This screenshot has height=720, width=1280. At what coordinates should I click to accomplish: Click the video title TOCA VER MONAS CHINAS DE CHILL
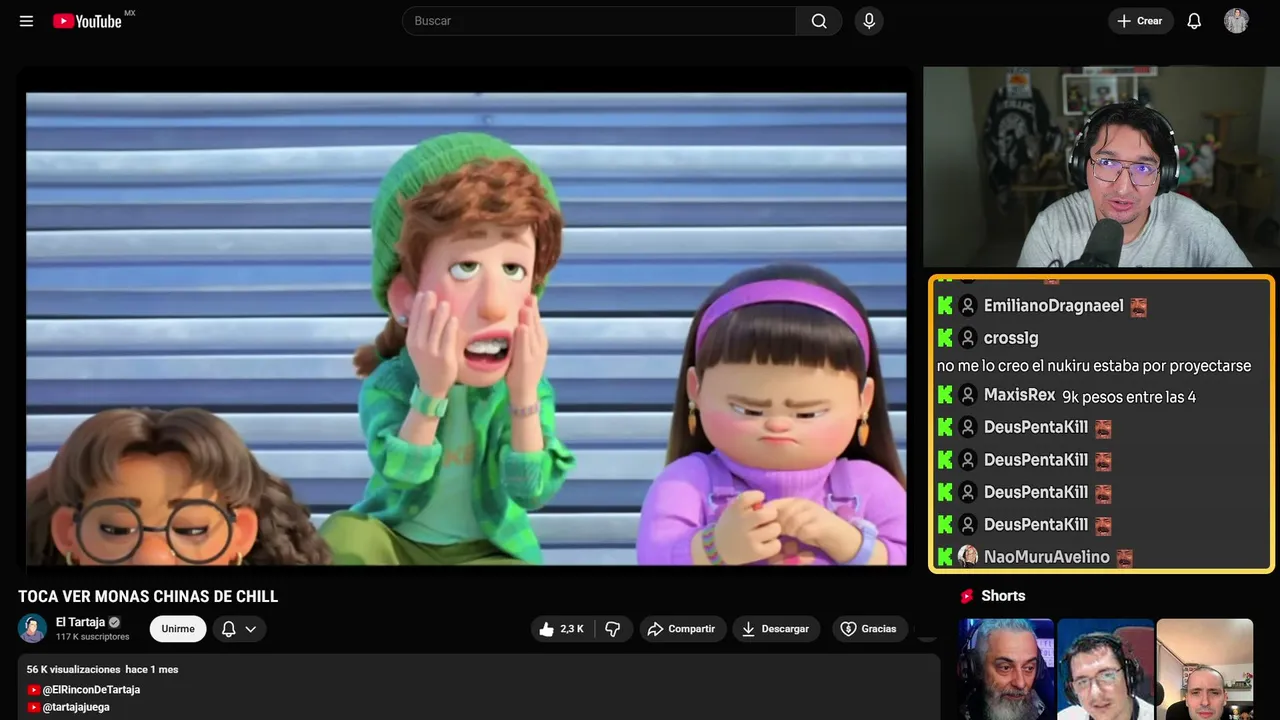point(148,596)
